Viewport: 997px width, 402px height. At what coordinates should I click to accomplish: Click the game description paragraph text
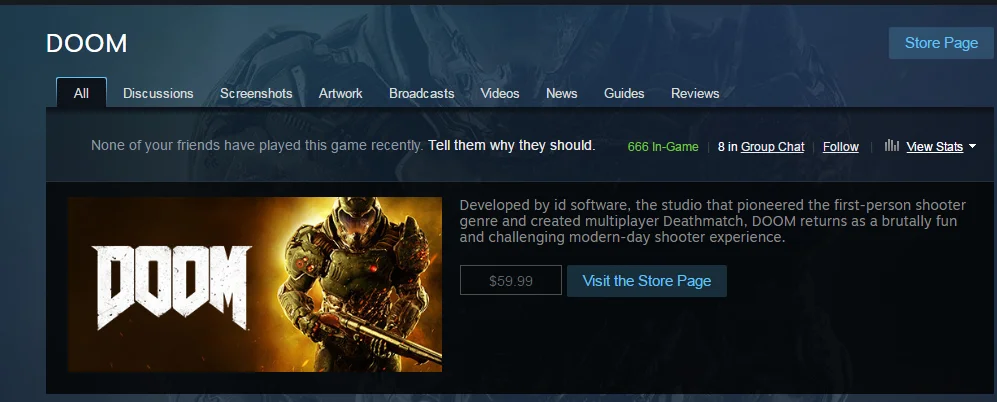pos(712,221)
